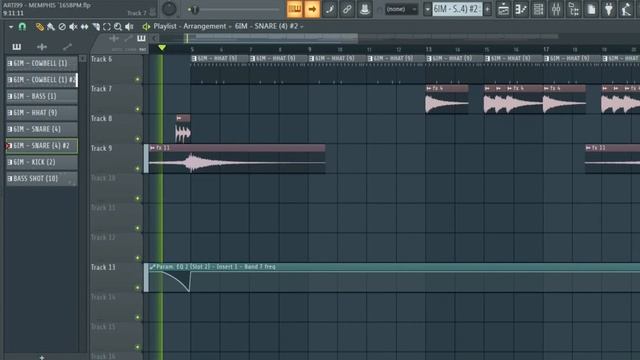Add a new pattern with plus button
This screenshot has height=360, width=640.
tap(487, 9)
